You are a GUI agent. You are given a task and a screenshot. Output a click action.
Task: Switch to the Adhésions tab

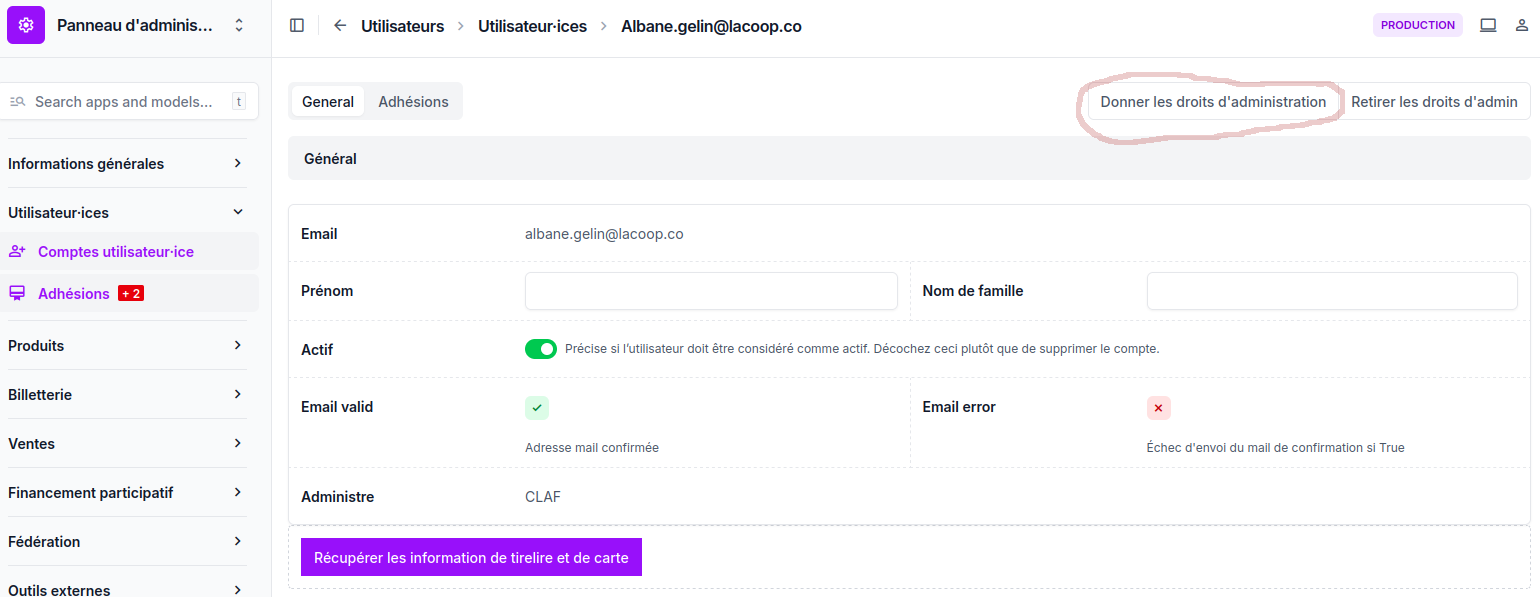pos(413,102)
